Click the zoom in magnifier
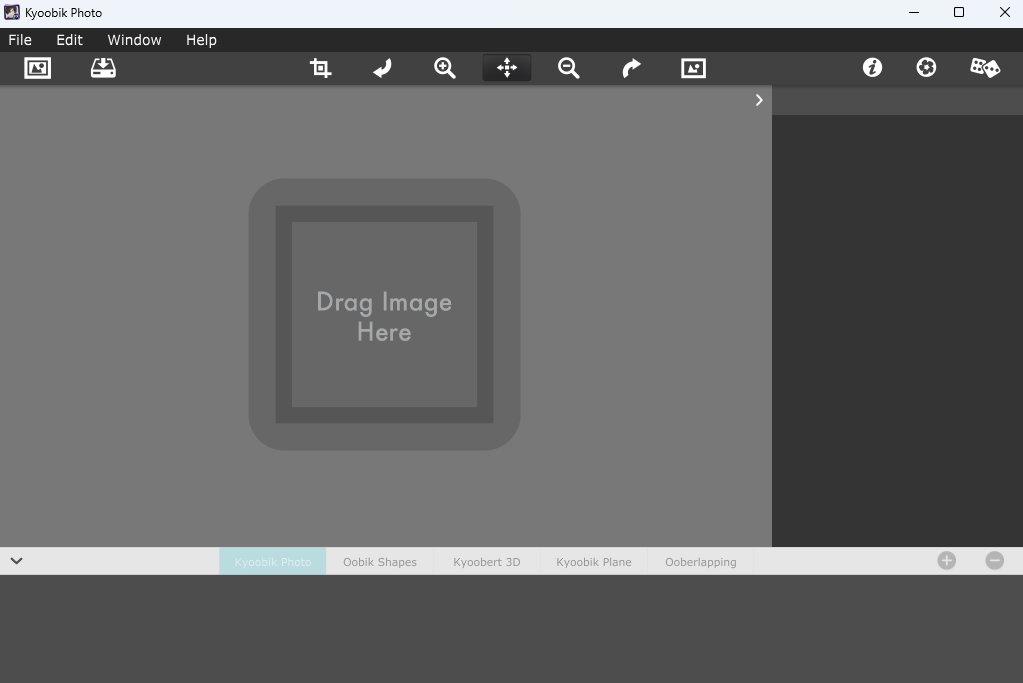 click(444, 68)
